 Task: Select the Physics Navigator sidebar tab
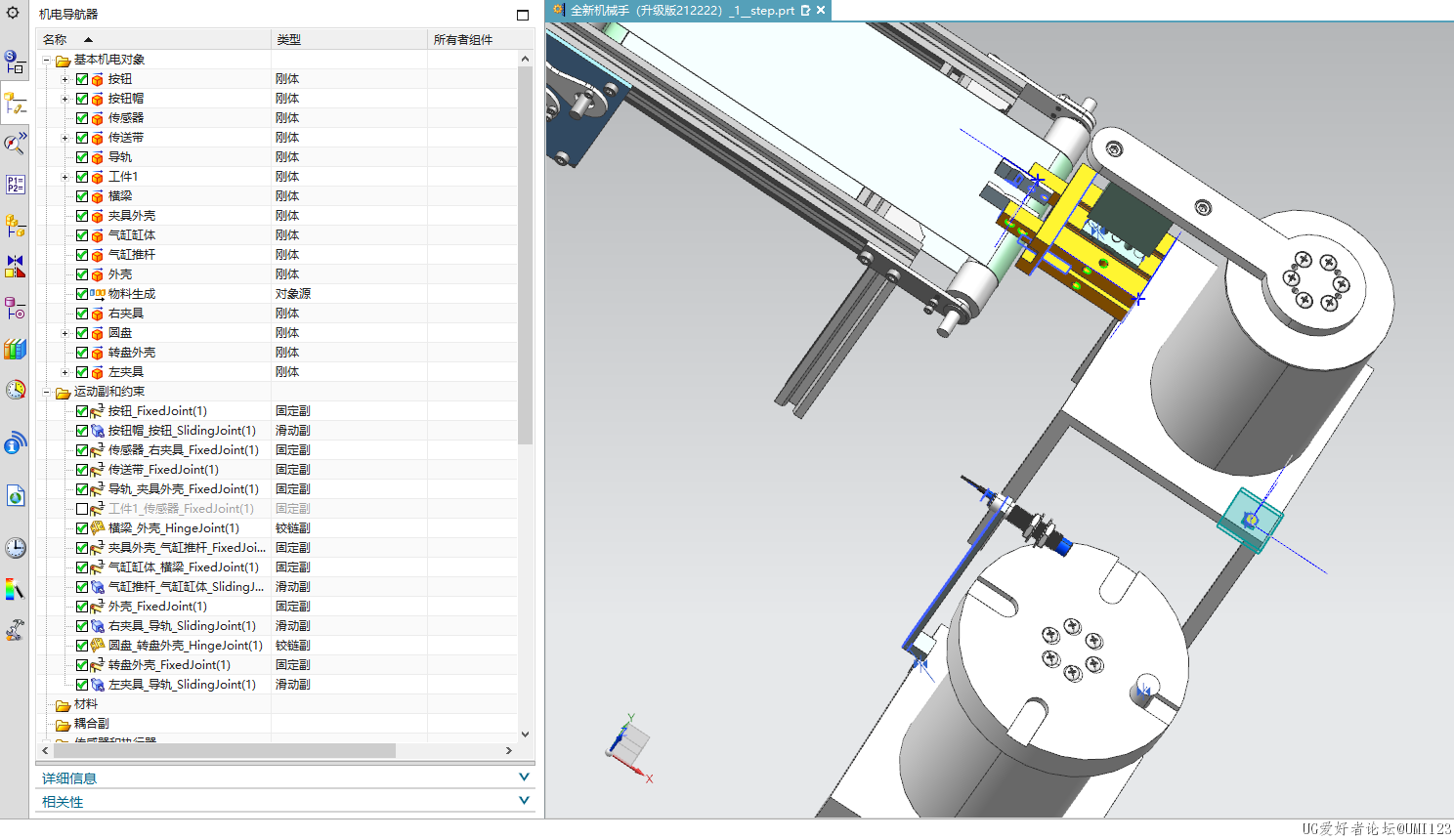click(x=15, y=103)
